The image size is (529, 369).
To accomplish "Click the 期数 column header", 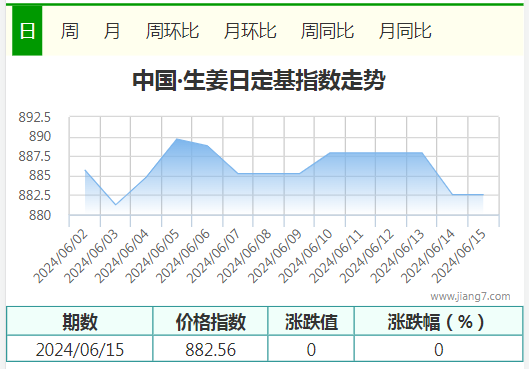I will (80, 321).
